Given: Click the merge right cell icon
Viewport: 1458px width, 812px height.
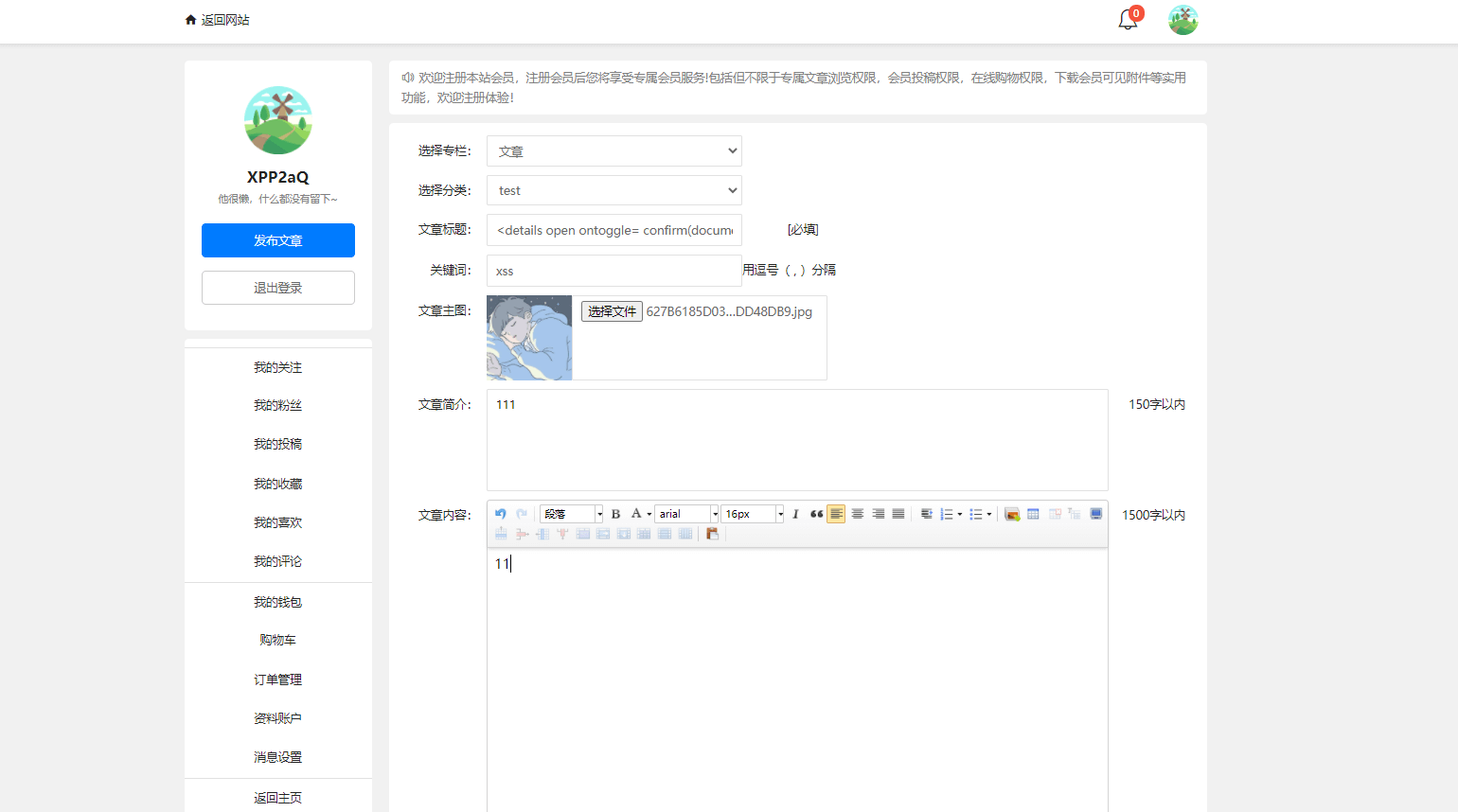Looking at the screenshot, I should tap(603, 534).
